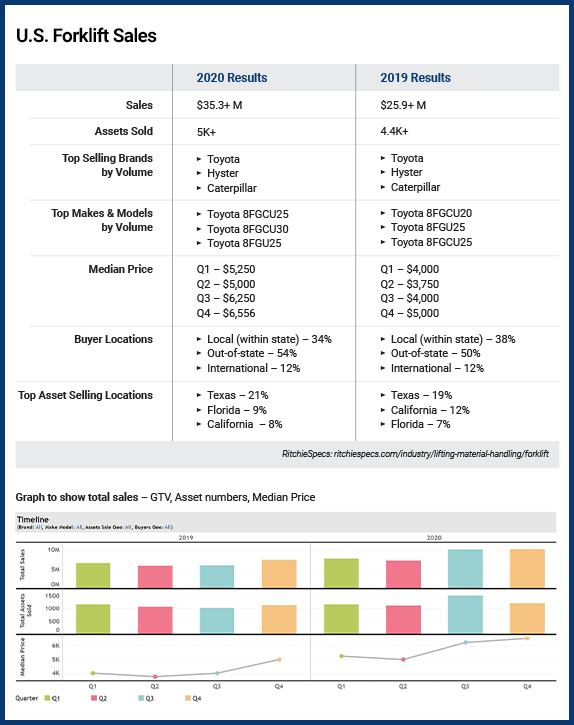Click the Assets Sold row label
The width and height of the screenshot is (574, 725).
(123, 131)
